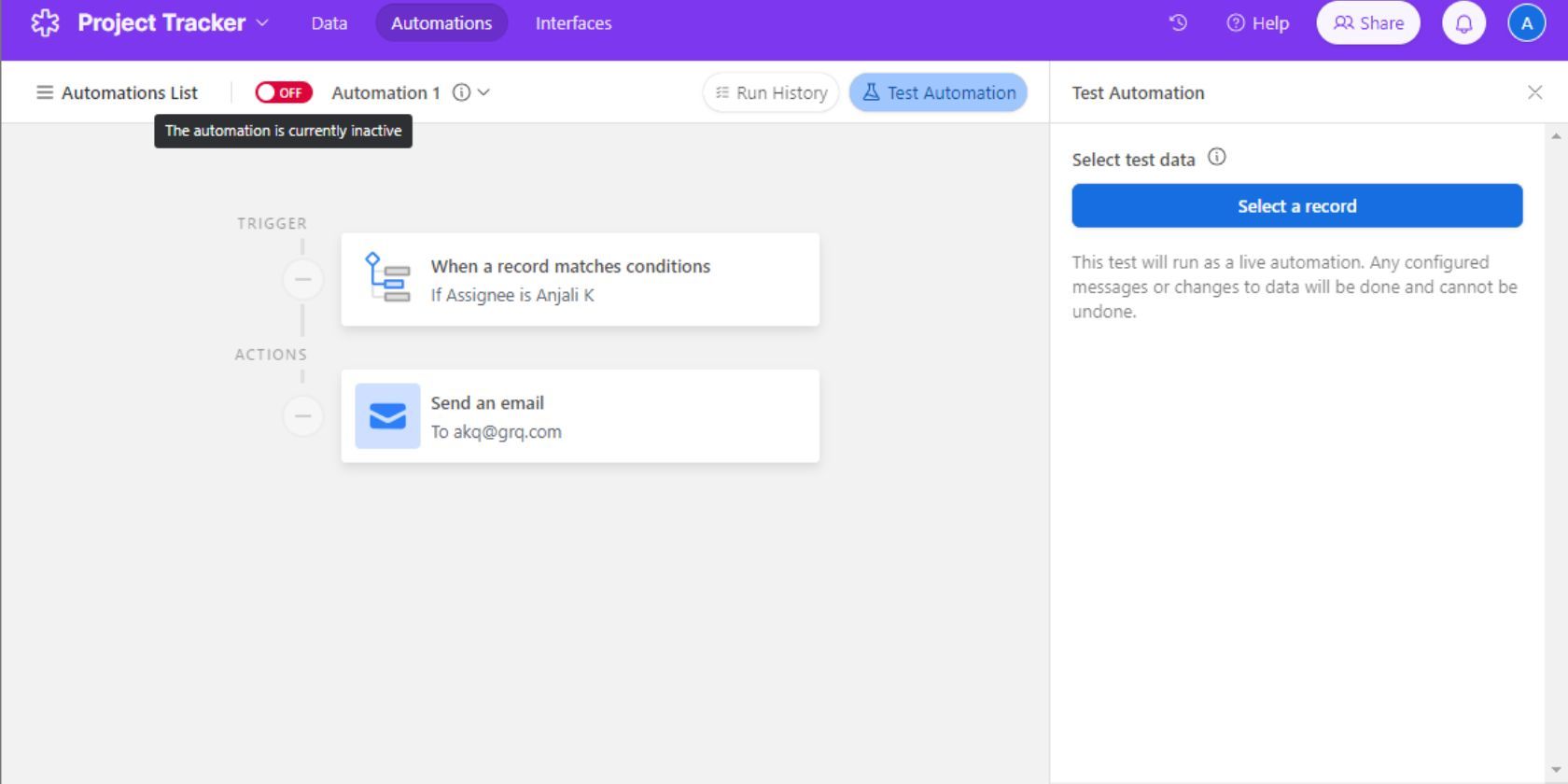
Task: Click the Project Tracker logo icon
Action: click(x=45, y=23)
